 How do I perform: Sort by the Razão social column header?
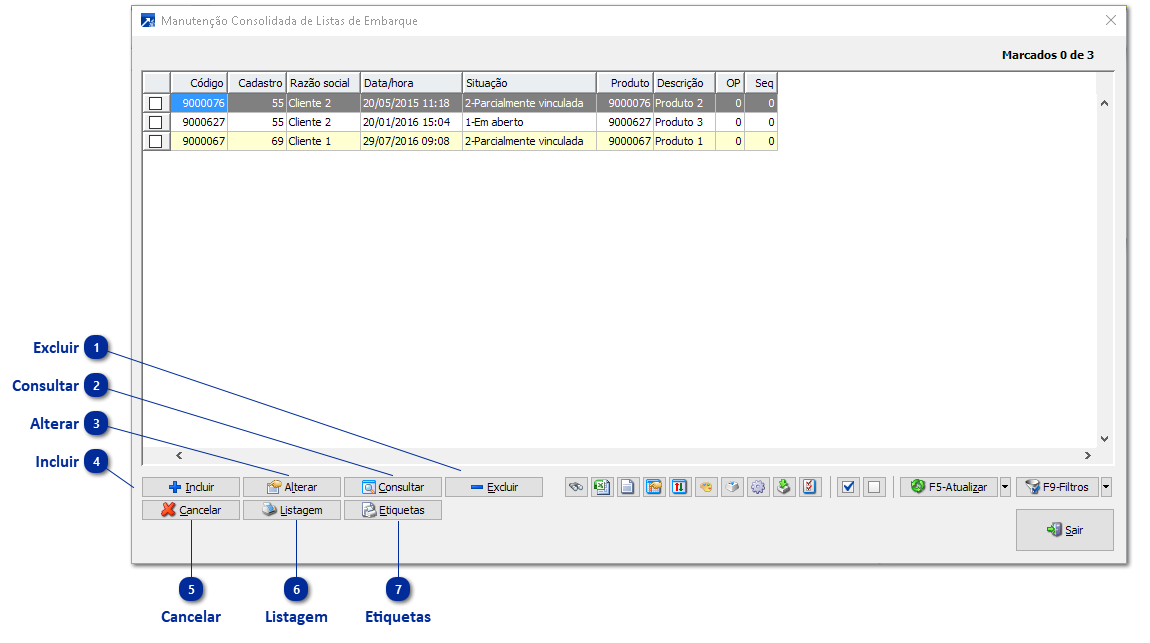pos(323,83)
